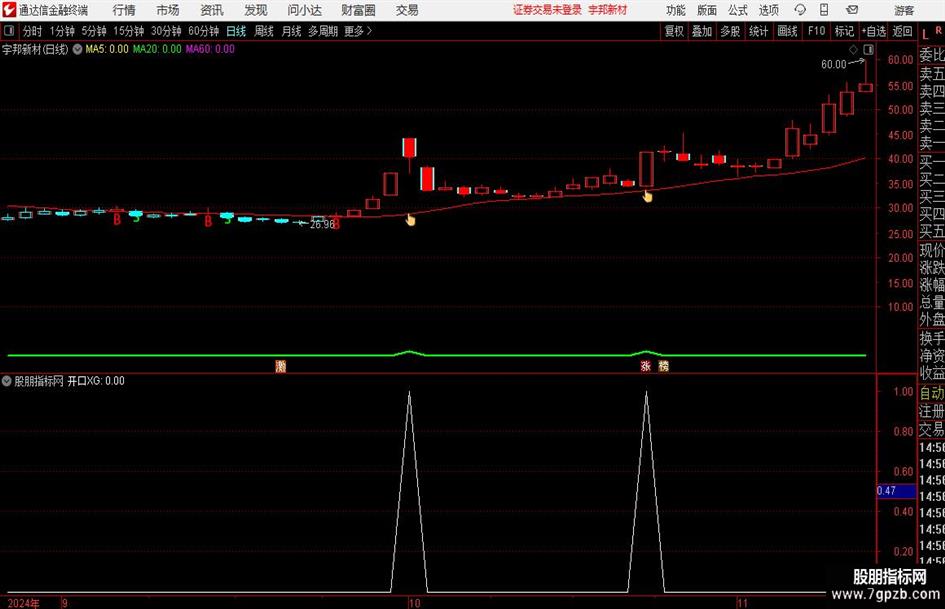
Task: Click the 返回 back button
Action: click(902, 31)
